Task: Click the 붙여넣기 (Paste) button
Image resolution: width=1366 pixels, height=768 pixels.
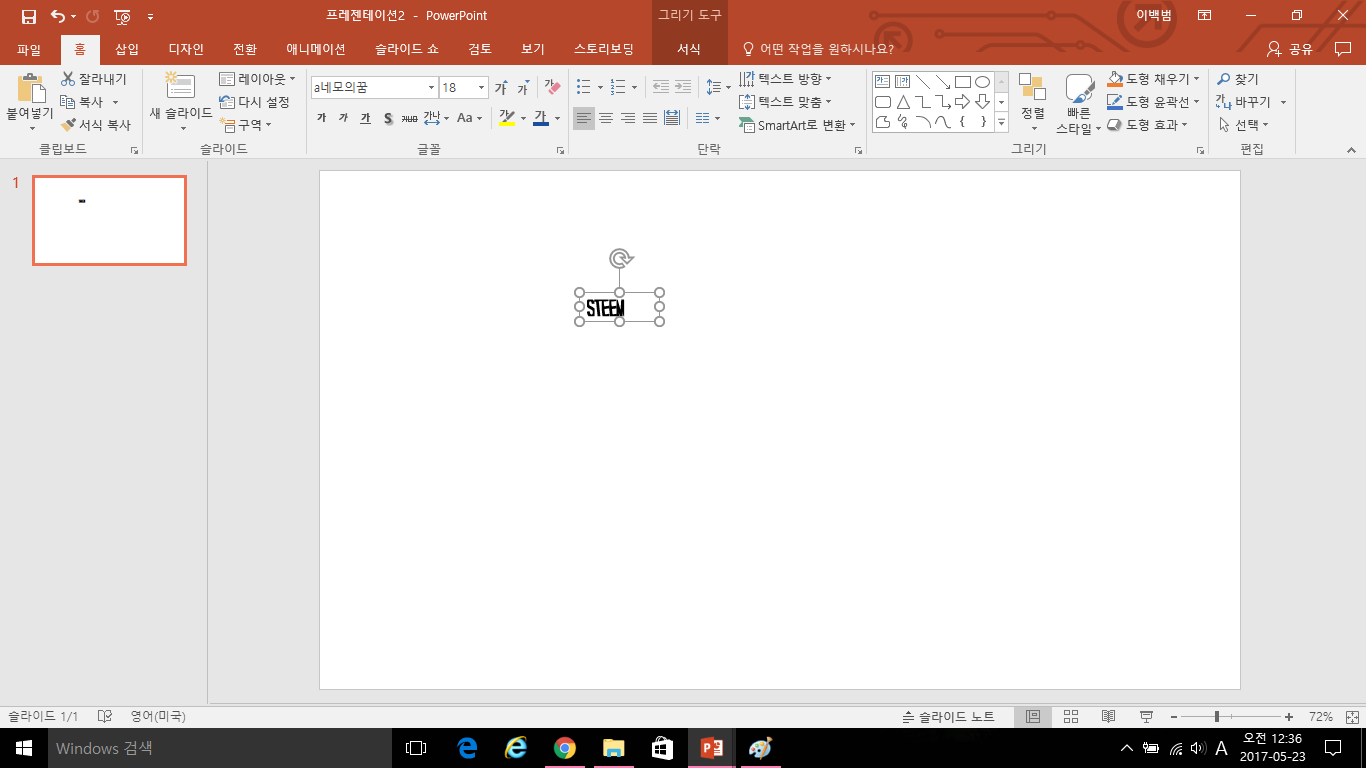Action: tap(30, 102)
